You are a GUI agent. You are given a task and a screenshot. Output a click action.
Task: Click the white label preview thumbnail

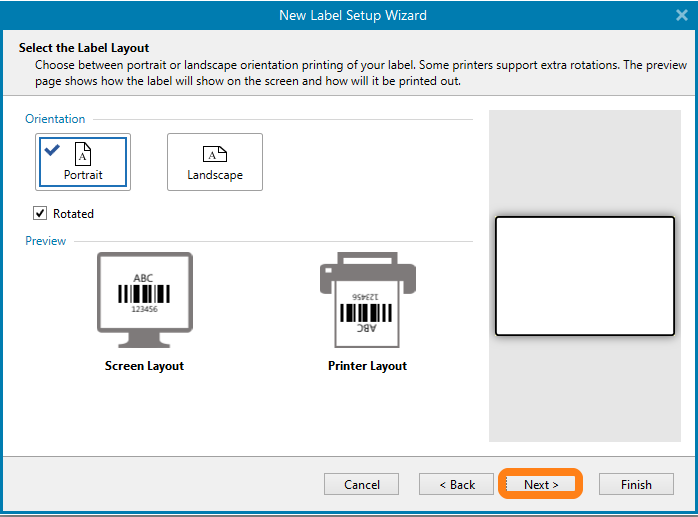(585, 276)
